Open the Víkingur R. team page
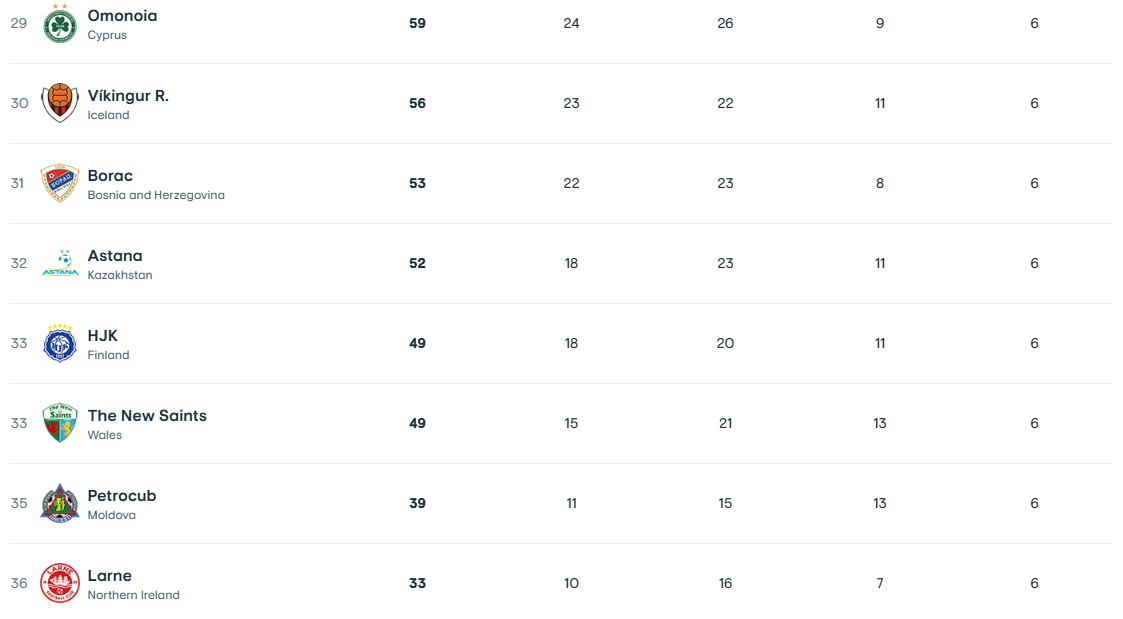1123x619 pixels. [128, 96]
